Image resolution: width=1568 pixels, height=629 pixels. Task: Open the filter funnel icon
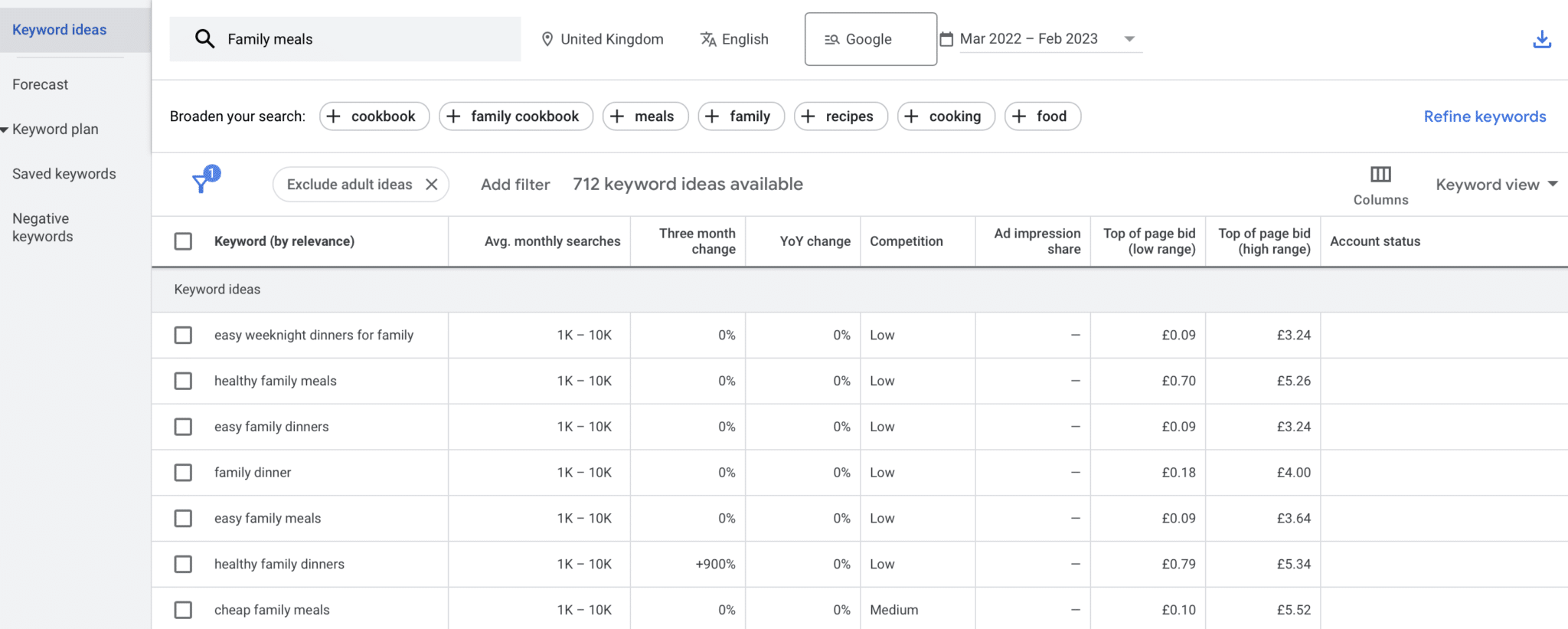202,182
